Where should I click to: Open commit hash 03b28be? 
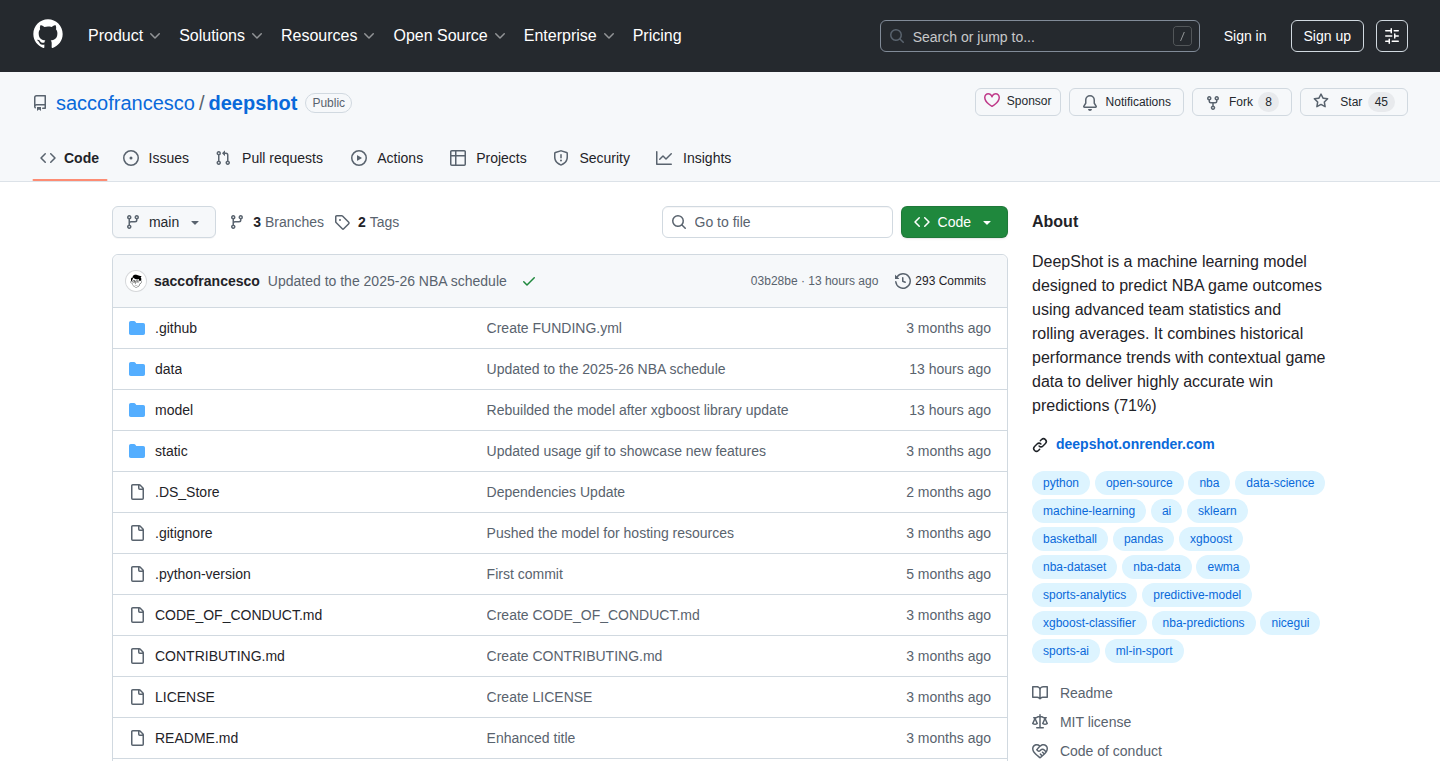(x=774, y=281)
